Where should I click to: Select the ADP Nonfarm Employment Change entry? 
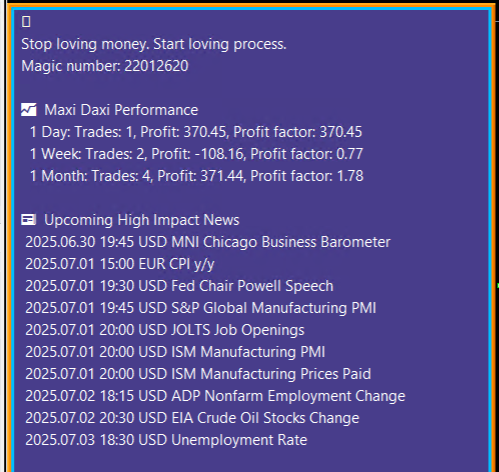215,396
